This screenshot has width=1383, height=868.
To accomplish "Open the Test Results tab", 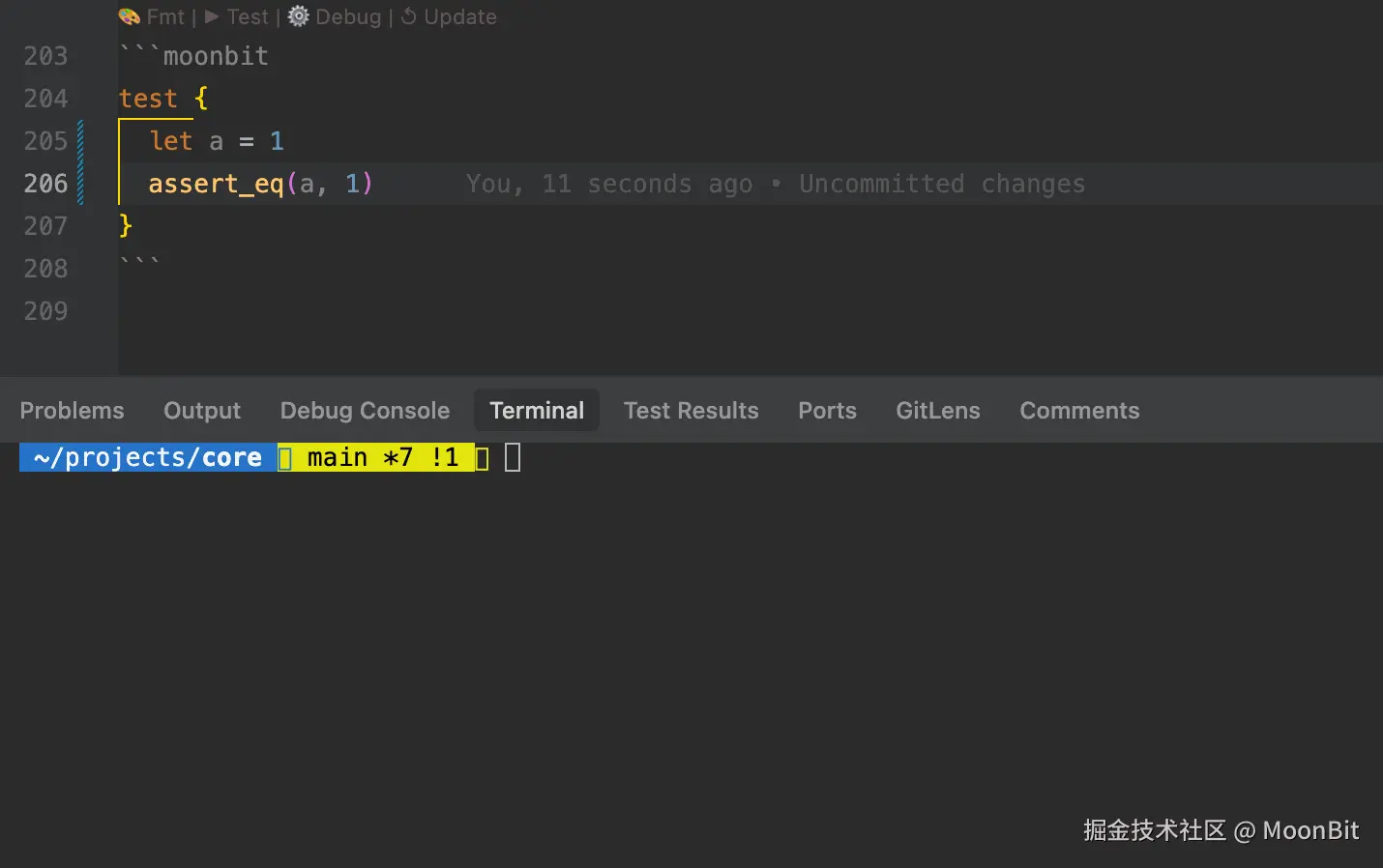I will pos(691,411).
